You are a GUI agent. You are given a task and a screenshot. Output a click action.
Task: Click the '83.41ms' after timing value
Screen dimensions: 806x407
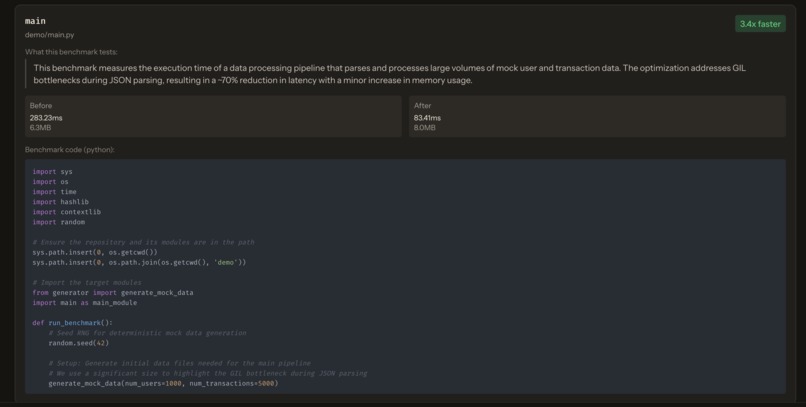(427, 118)
